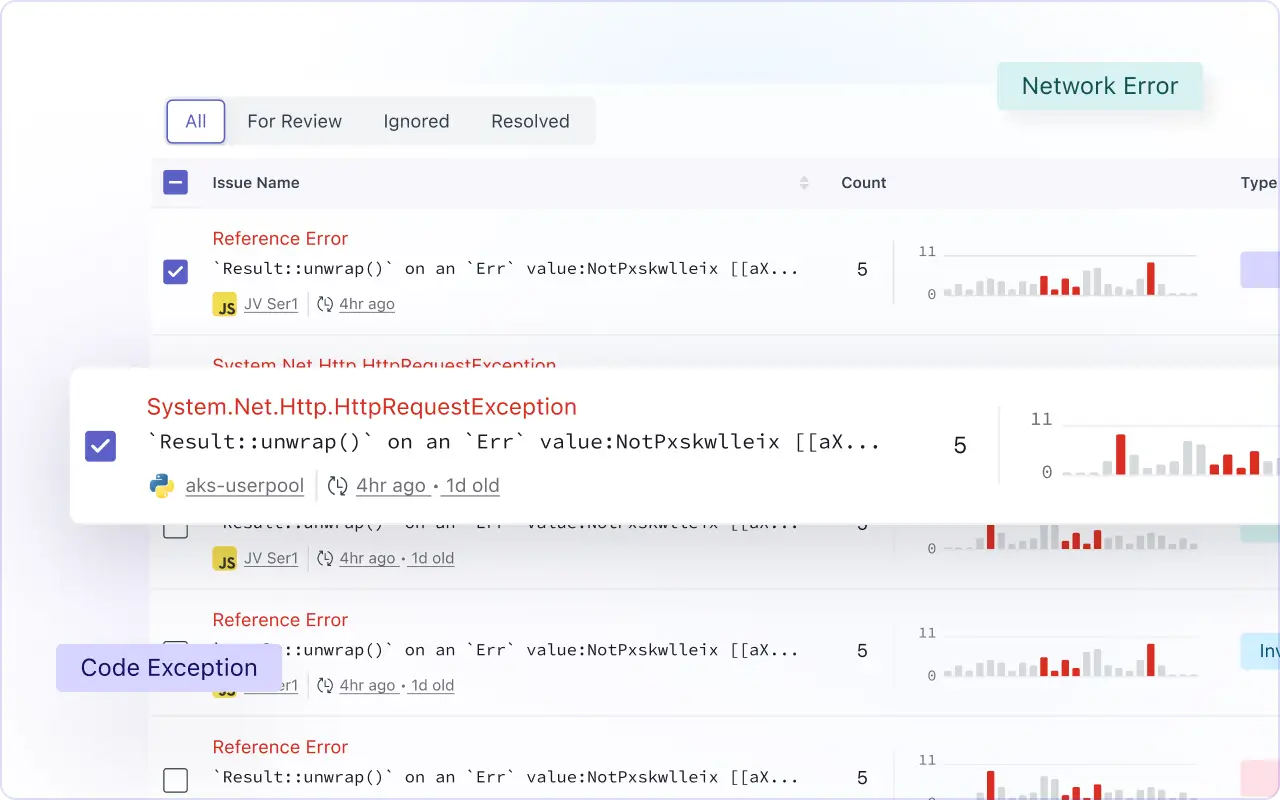Image resolution: width=1280 pixels, height=800 pixels.
Task: Open the Reference Error title above the '1d old' timestamp
Action: 280,620
